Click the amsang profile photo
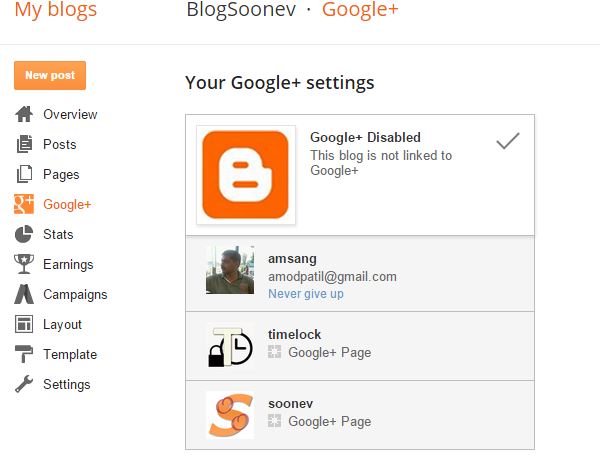 pyautogui.click(x=230, y=270)
